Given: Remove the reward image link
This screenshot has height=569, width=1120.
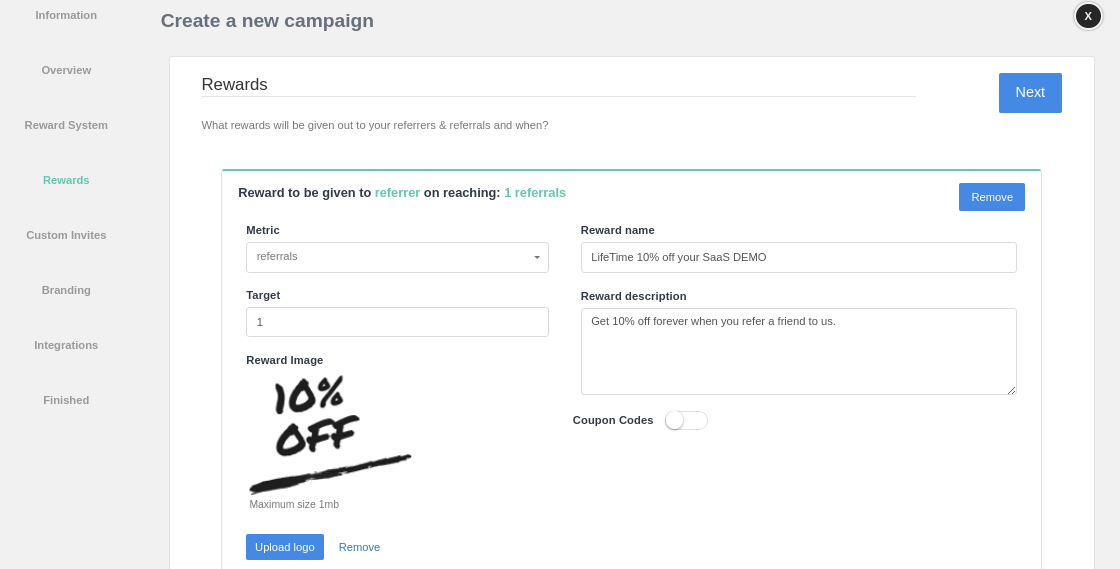Looking at the screenshot, I should click(359, 547).
